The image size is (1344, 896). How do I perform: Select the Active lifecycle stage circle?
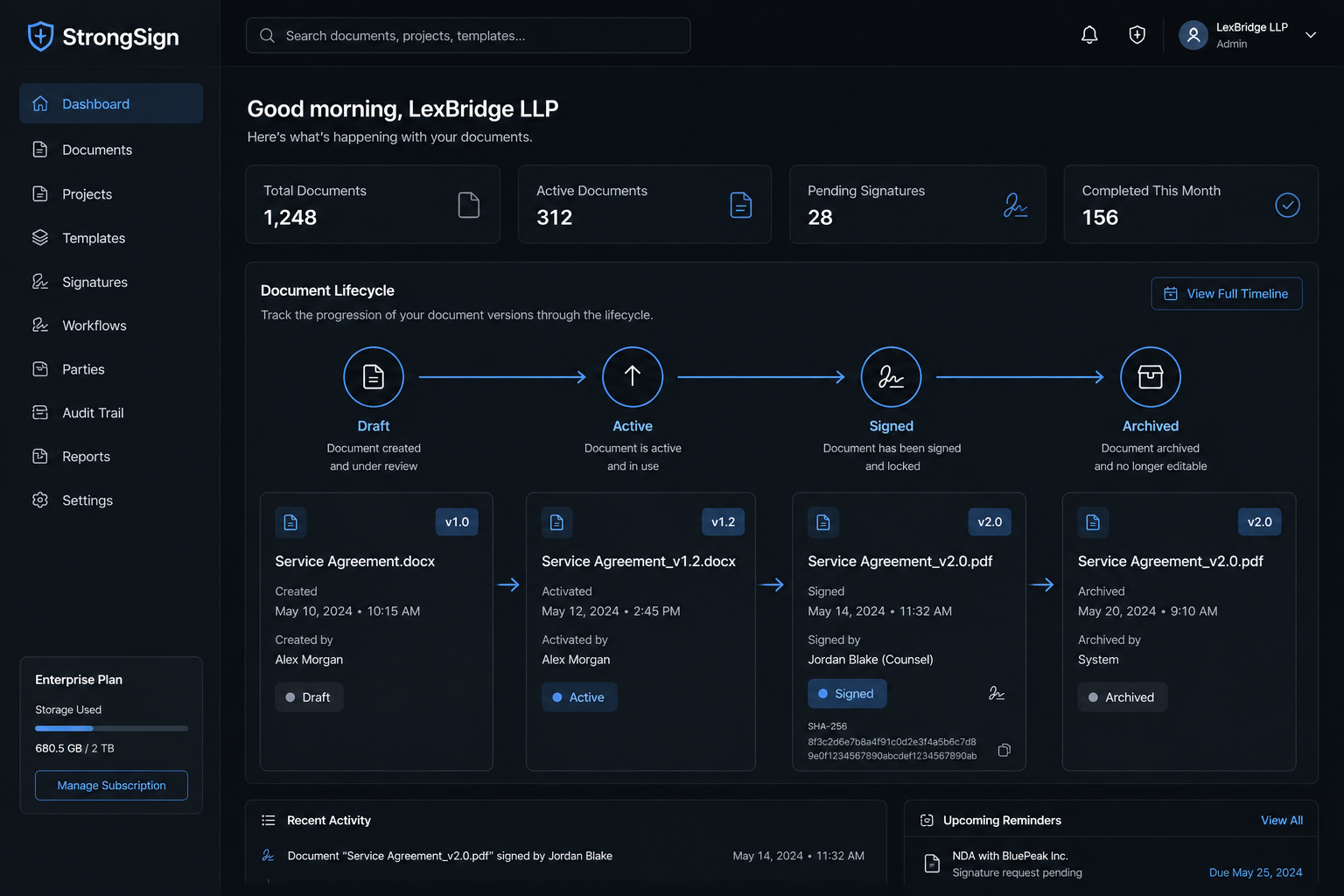pos(633,377)
